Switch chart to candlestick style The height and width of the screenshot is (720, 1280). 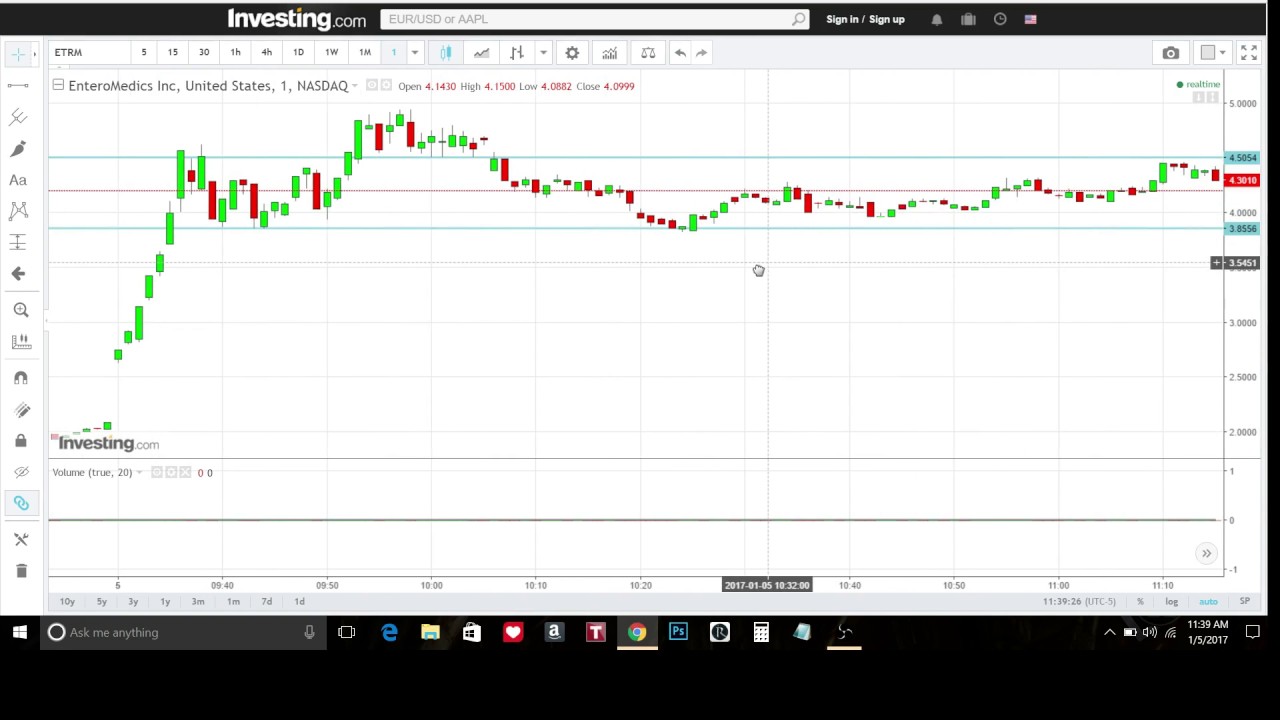pyautogui.click(x=446, y=52)
